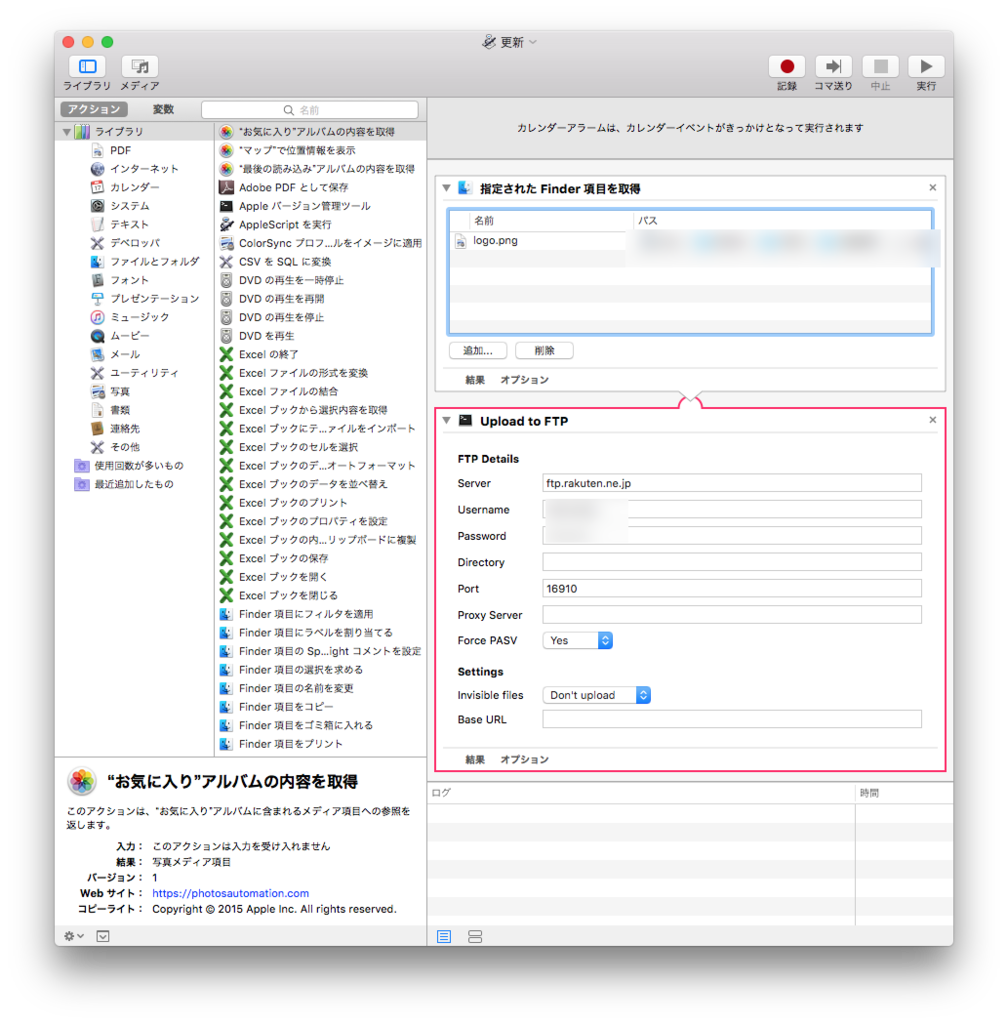Viewport: 1008px width, 1024px height.
Task: Open オプション of the Upload to FTP action
Action: tap(524, 760)
